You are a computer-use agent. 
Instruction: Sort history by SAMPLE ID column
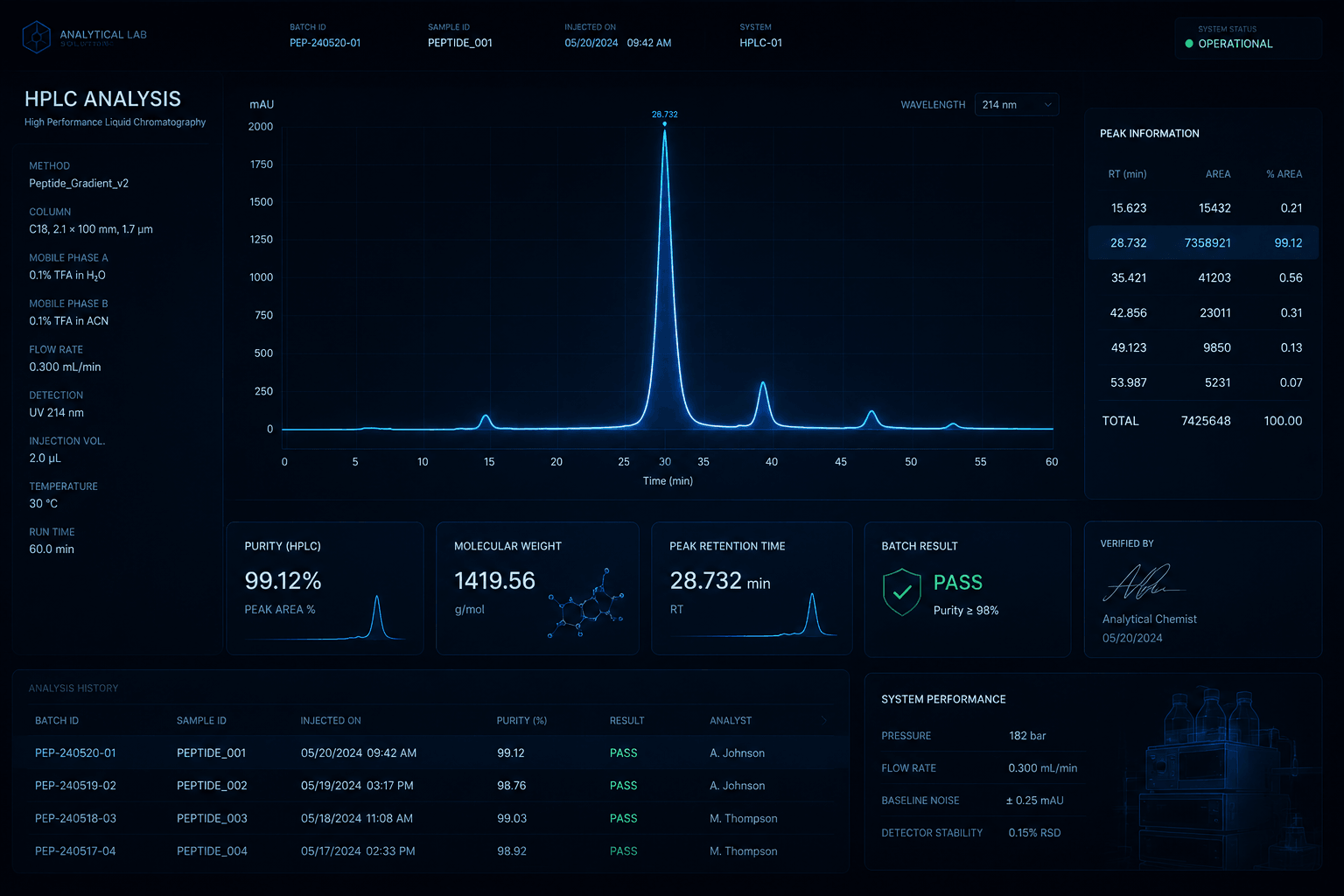[201, 721]
